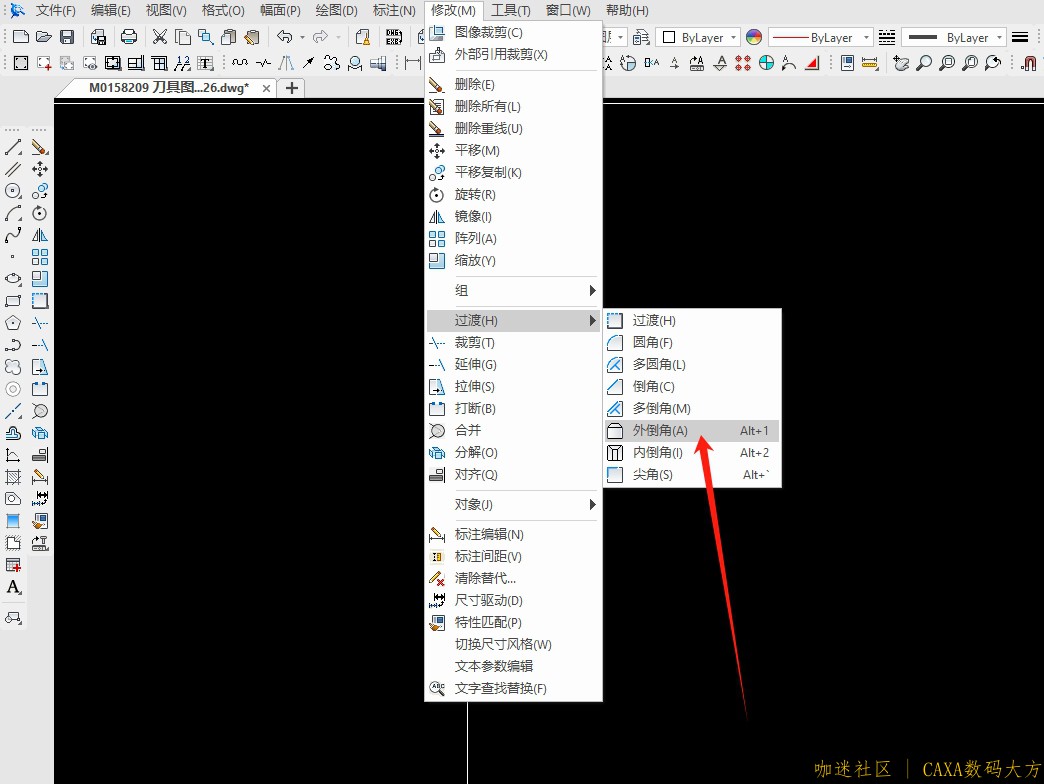Click the Cut scissors icon
The width and height of the screenshot is (1044, 784).
pyautogui.click(x=160, y=37)
